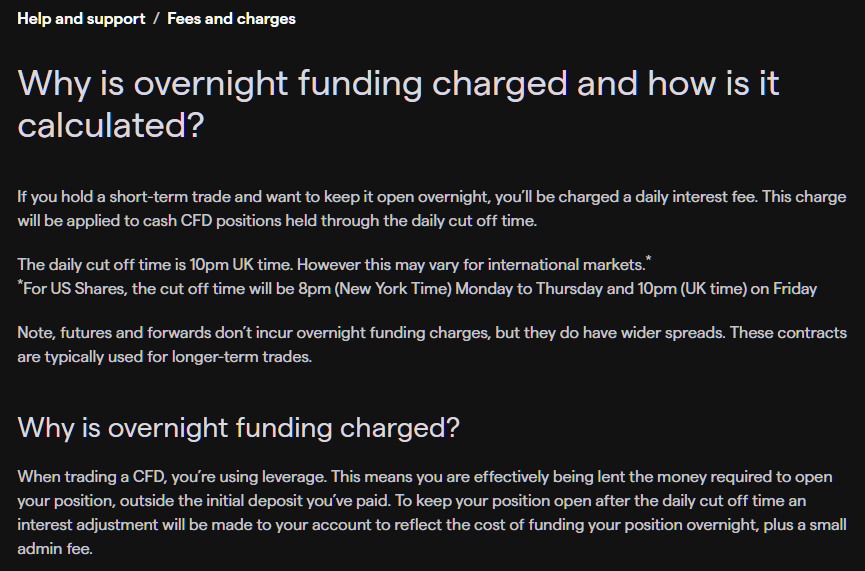The height and width of the screenshot is (571, 865).
Task: Click the paragraph starting "When trading a CFD"
Action: click(x=431, y=512)
